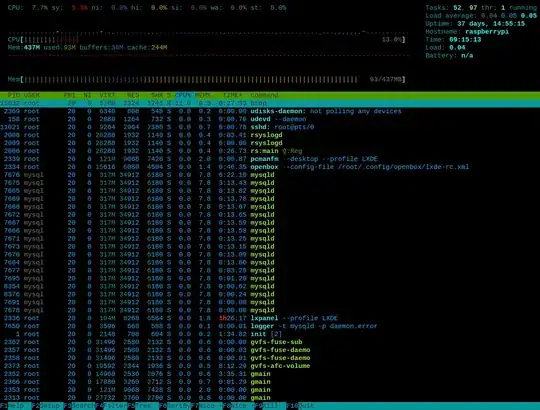Viewport: 540px width, 410px height.
Task: Select the pcmanfm --desktop process row
Action: click(270, 159)
